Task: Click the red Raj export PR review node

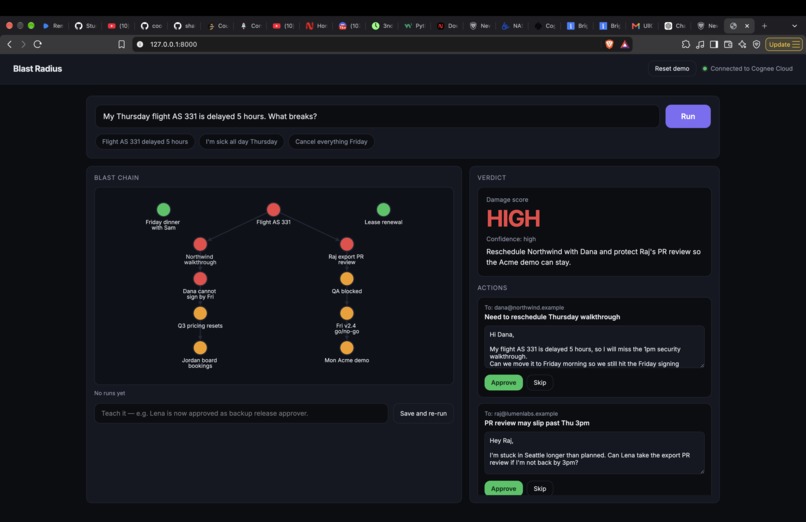Action: click(x=347, y=244)
